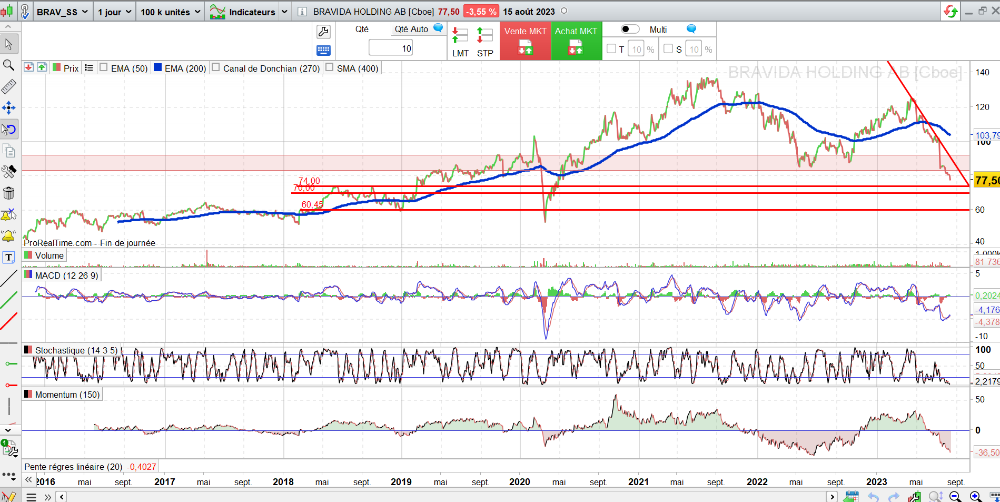
Task: Open the 100 k unités dropdown
Action: coord(169,12)
